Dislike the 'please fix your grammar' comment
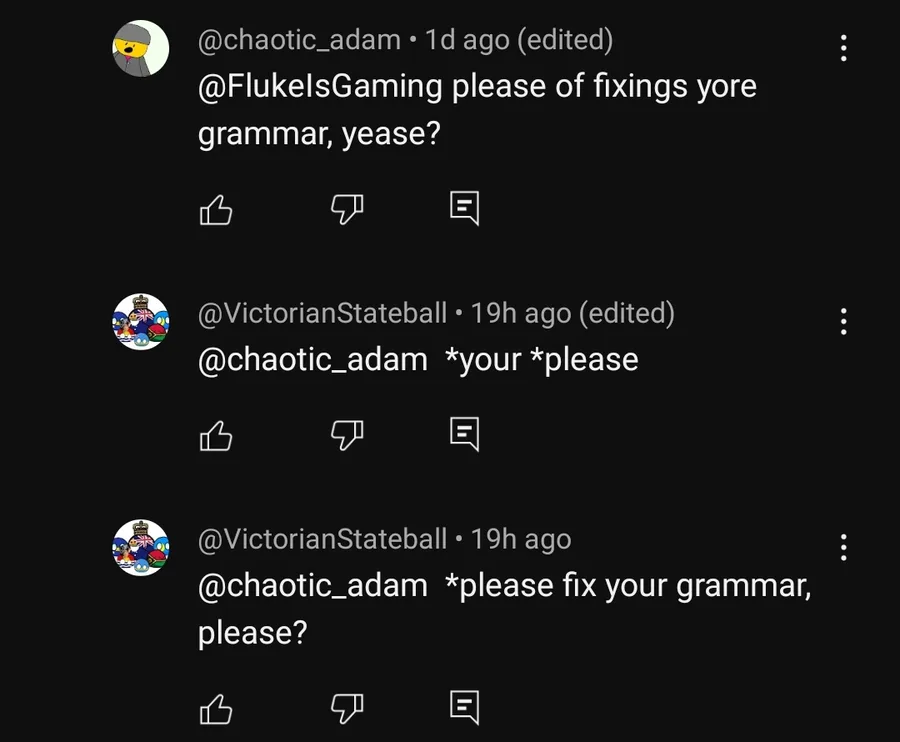Screen dimensions: 900x742 pyautogui.click(x=346, y=708)
